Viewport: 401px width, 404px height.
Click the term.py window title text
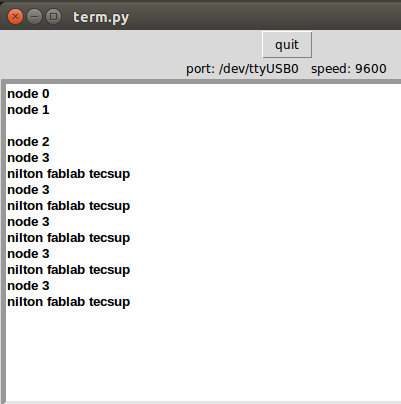click(x=101, y=17)
